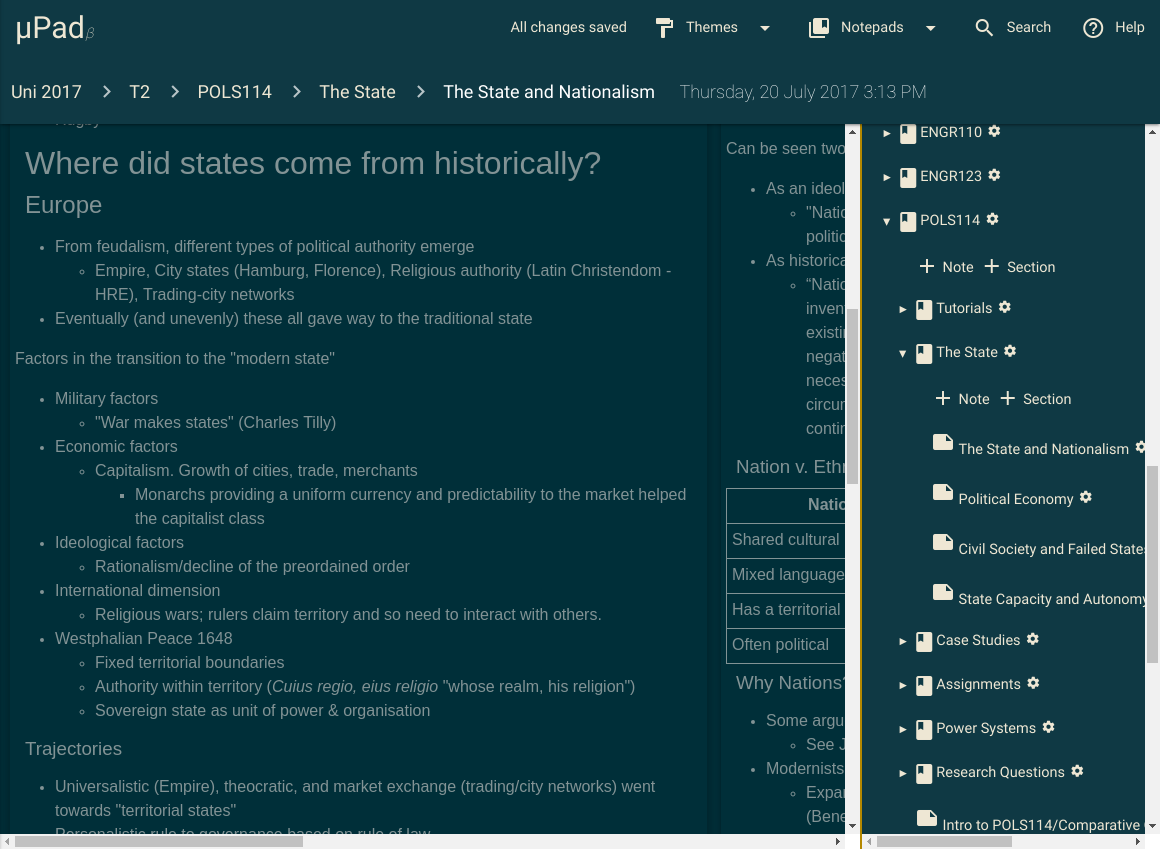Expand the Assignments section arrow
This screenshot has height=849, width=1160.
point(903,686)
